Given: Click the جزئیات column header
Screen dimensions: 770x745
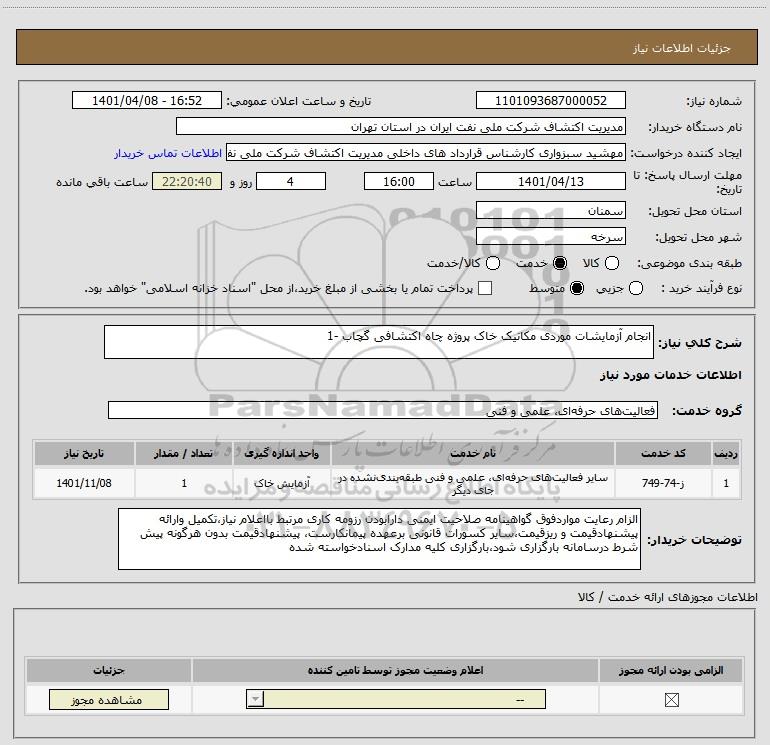Looking at the screenshot, I should pos(109,670).
